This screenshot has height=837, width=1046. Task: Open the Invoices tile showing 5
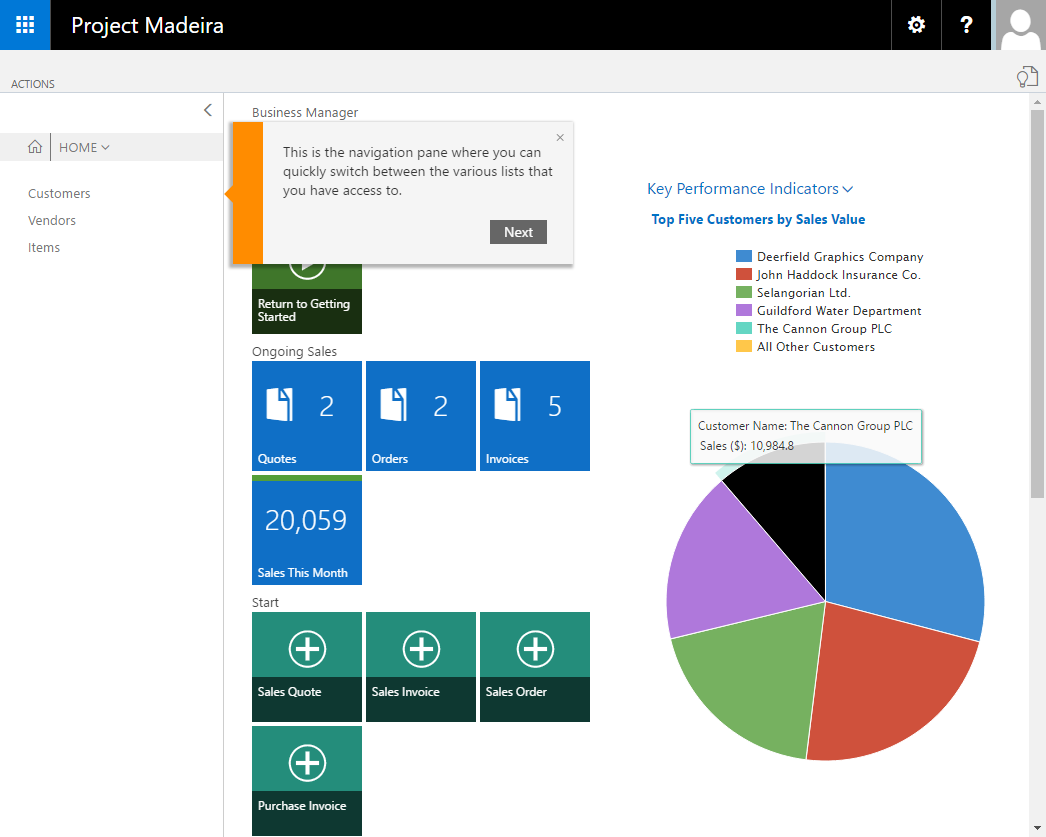(535, 415)
